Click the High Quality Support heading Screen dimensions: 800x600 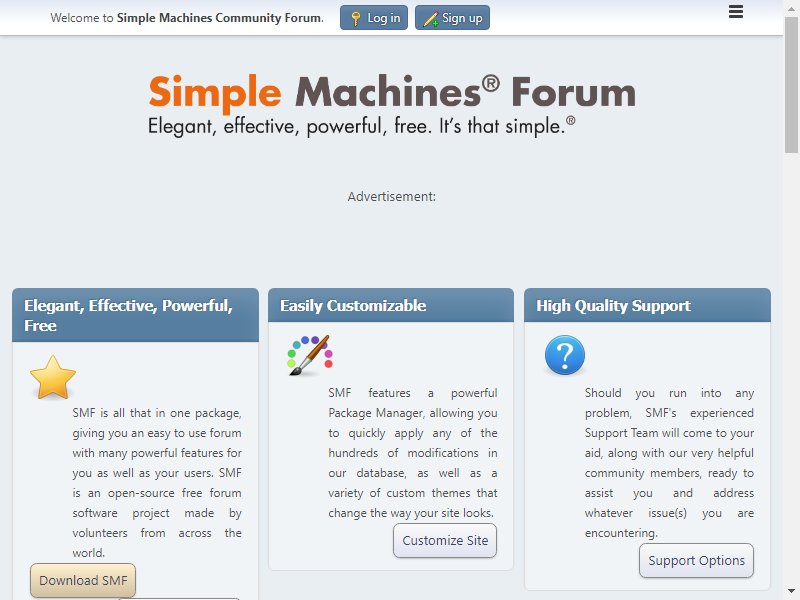point(613,306)
